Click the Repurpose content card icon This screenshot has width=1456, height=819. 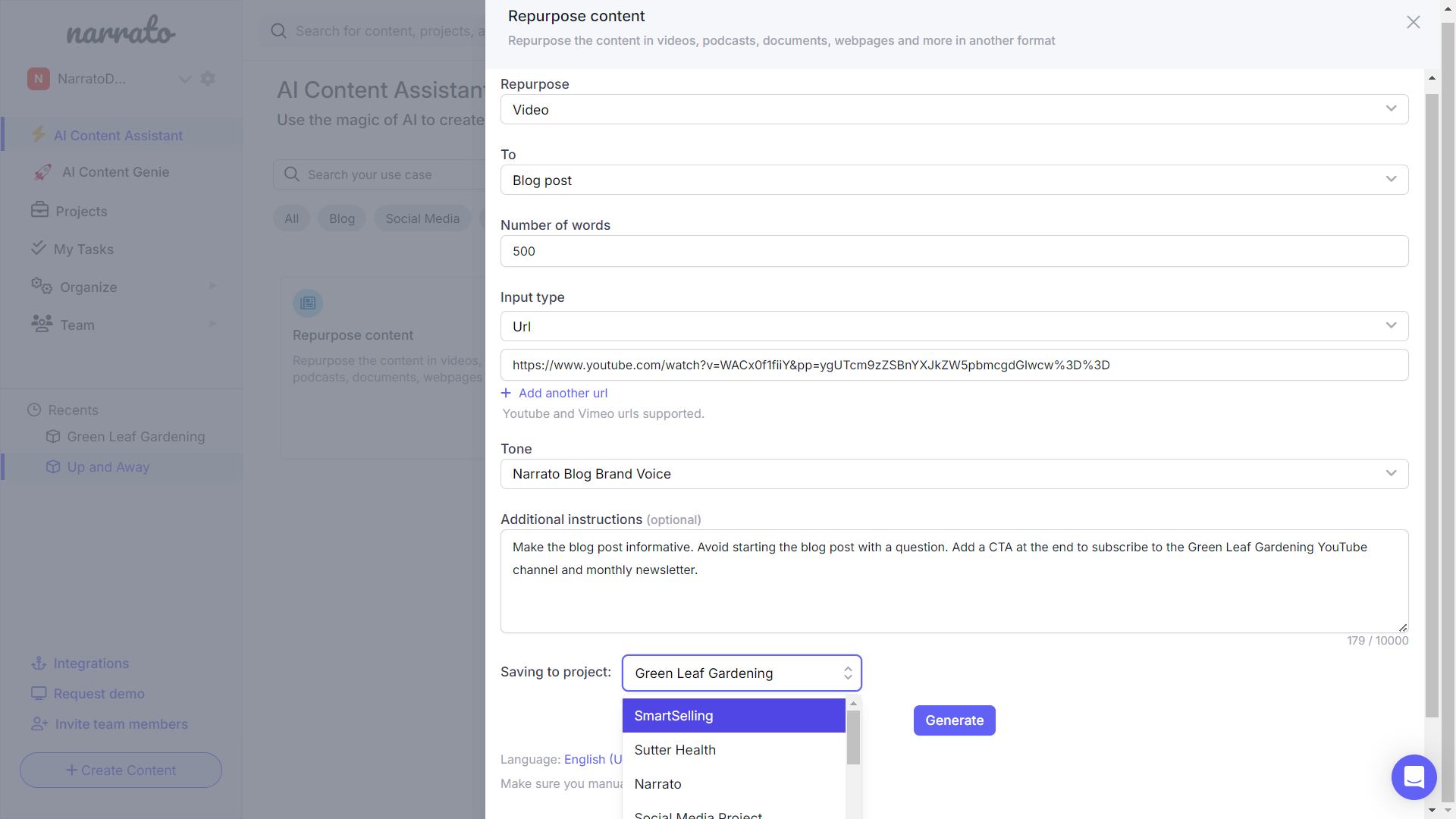308,303
